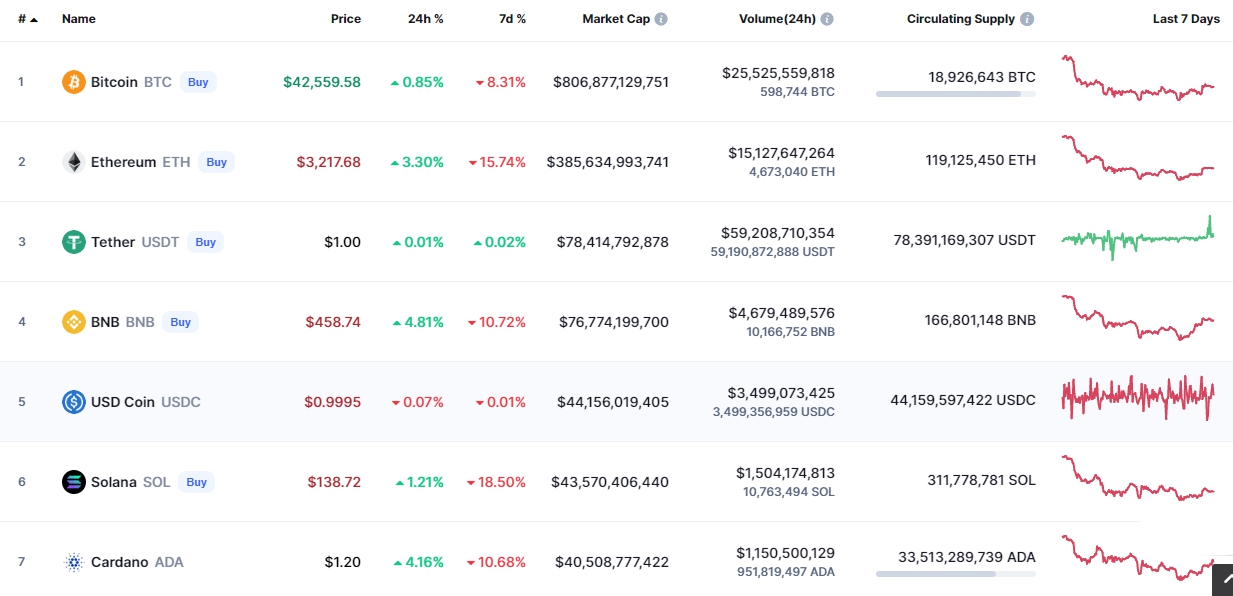The image size is (1233, 596).
Task: Click BNB market cap $76,774,199,700
Action: tap(613, 322)
